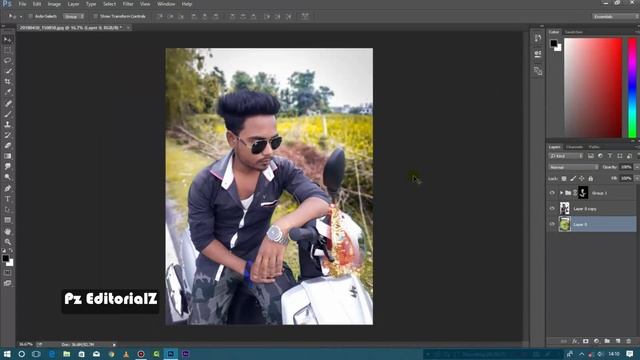The height and width of the screenshot is (360, 640).
Task: Select the Gradient tool
Action: (7, 156)
